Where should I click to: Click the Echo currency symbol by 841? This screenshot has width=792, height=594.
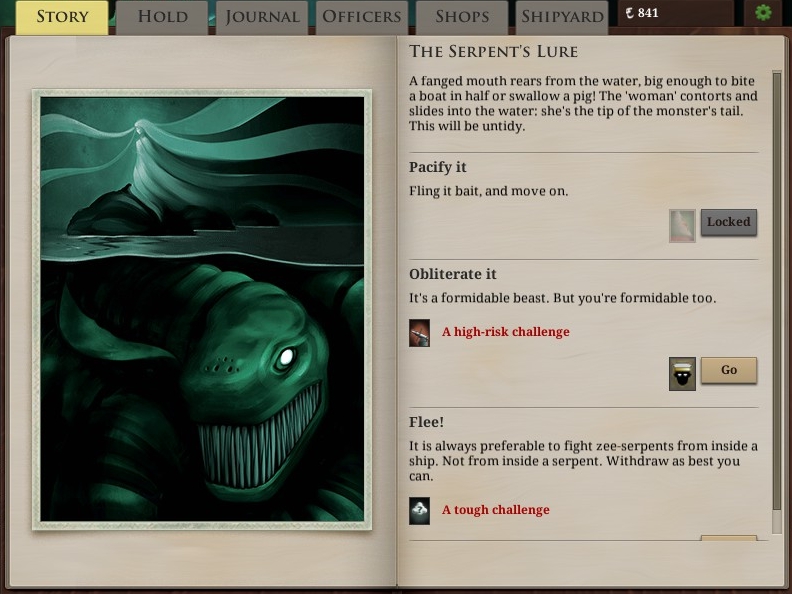click(x=629, y=13)
